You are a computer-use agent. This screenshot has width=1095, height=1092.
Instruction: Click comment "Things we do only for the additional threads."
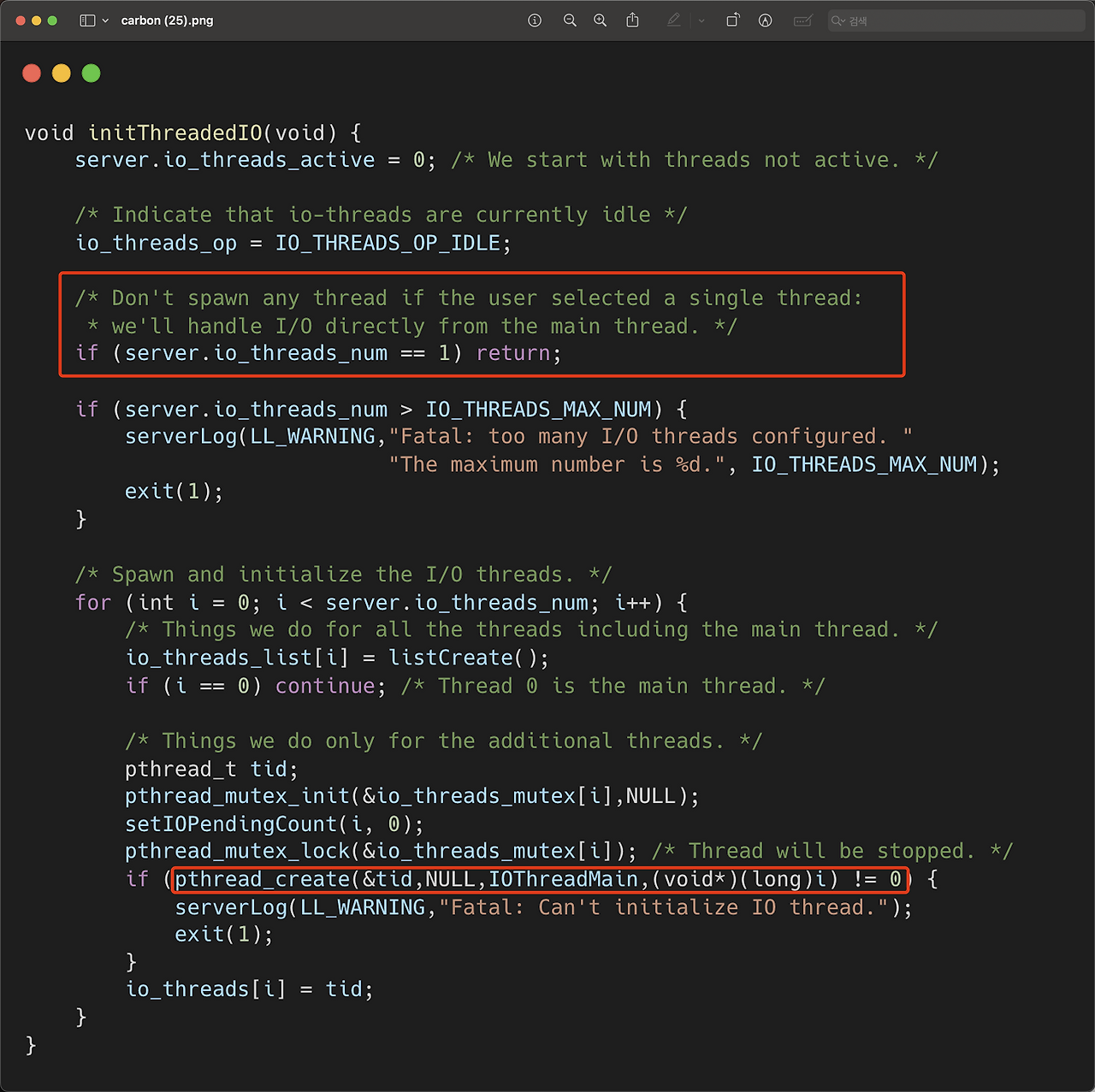[443, 741]
